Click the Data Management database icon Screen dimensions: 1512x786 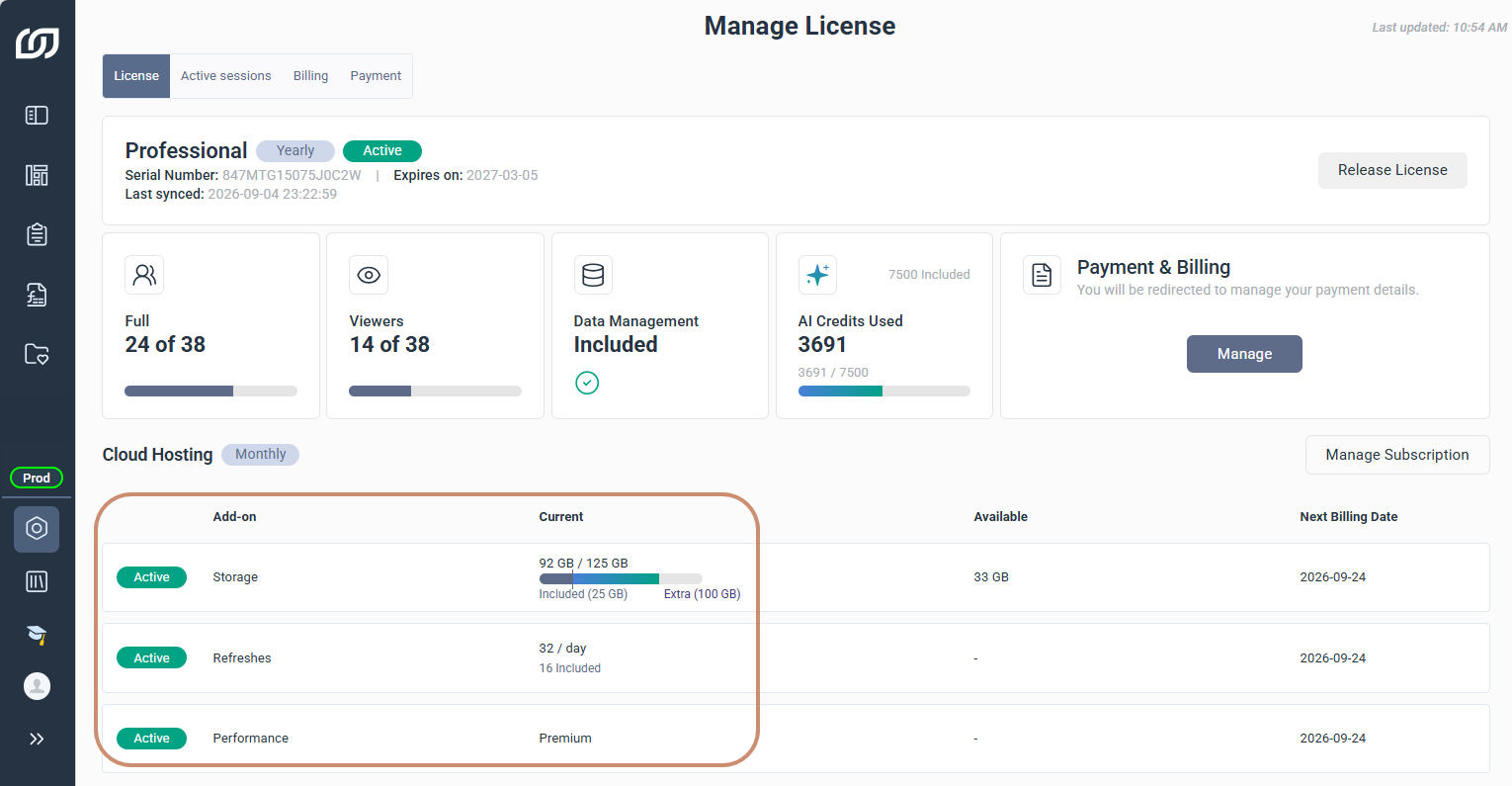(x=593, y=275)
